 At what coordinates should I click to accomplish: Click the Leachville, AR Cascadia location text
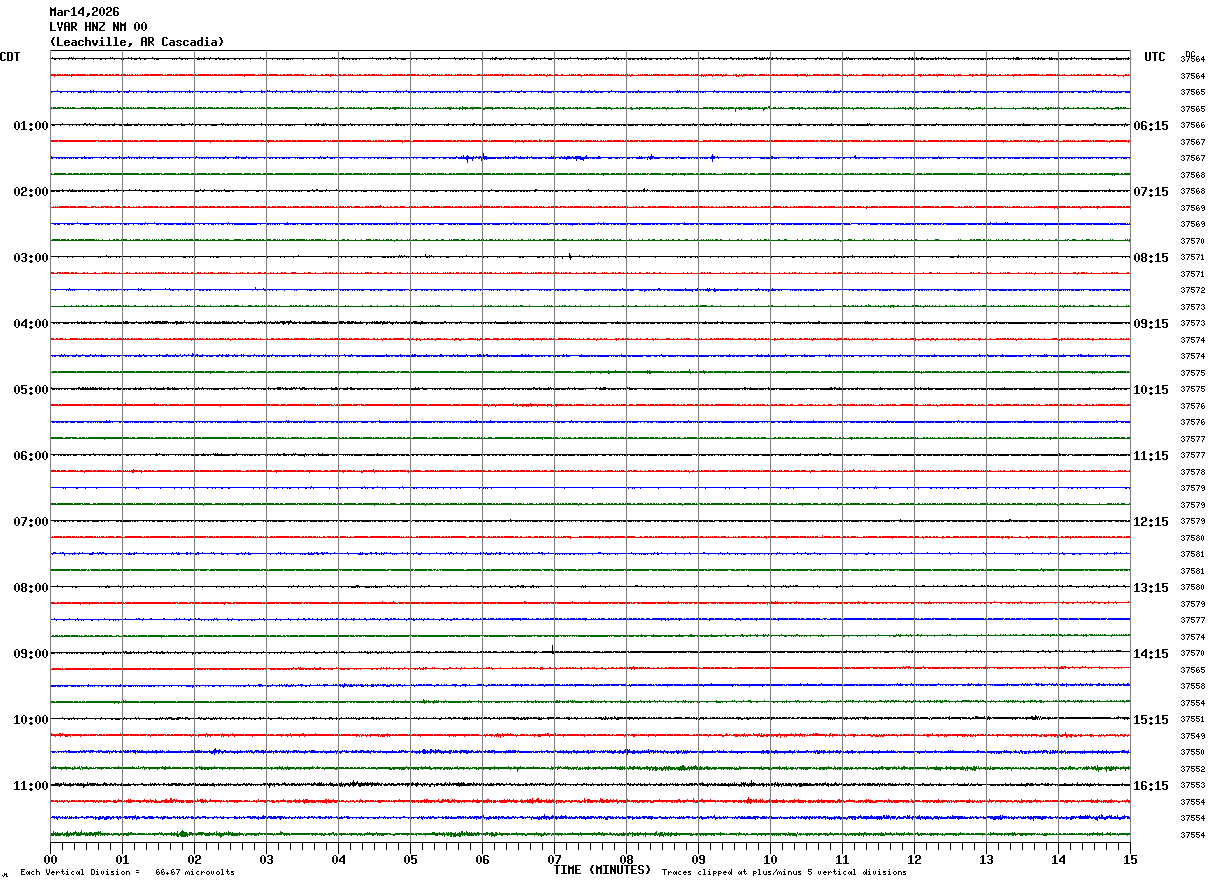coord(137,42)
